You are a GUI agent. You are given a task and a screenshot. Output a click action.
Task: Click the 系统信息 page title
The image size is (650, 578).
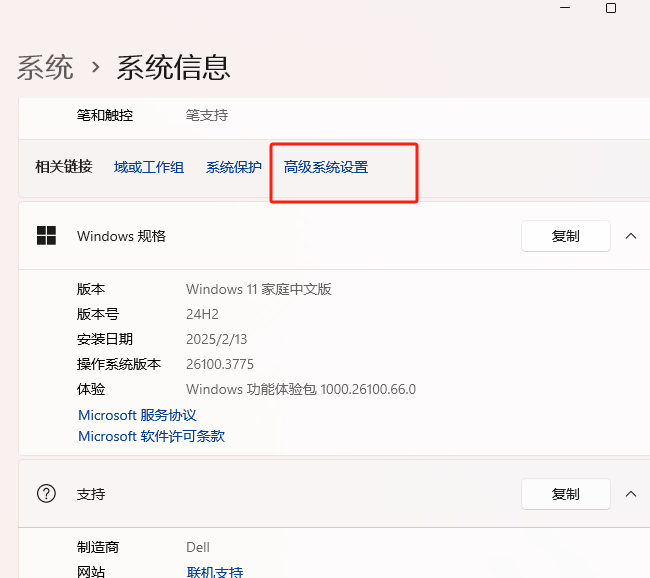[173, 67]
